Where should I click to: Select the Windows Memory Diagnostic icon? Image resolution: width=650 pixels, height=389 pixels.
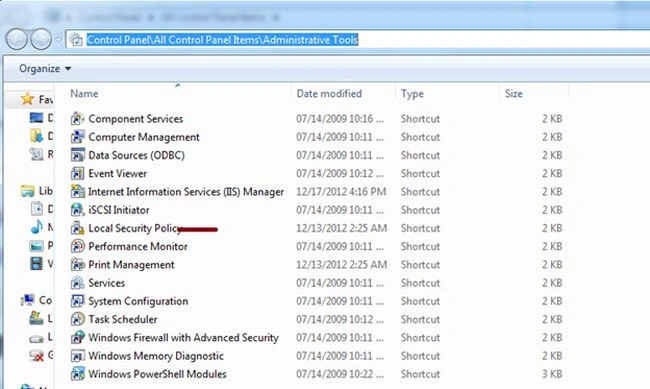point(78,356)
